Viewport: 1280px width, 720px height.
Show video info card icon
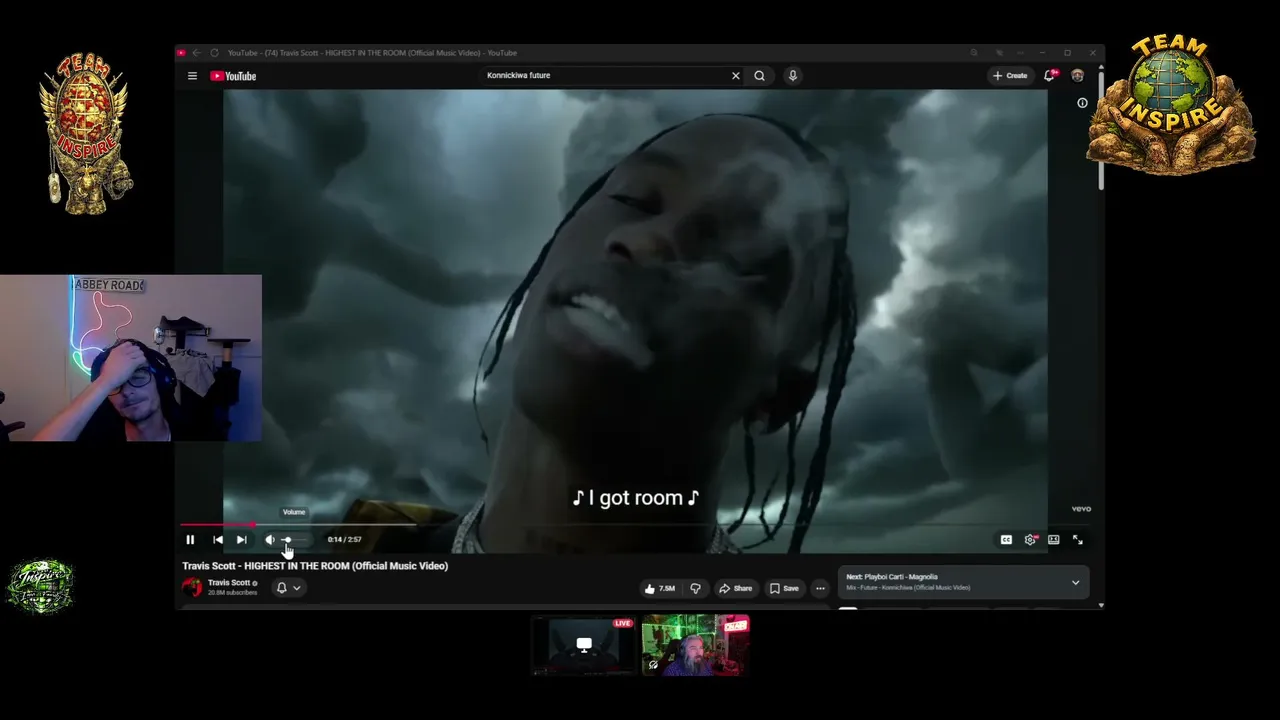pos(1082,103)
